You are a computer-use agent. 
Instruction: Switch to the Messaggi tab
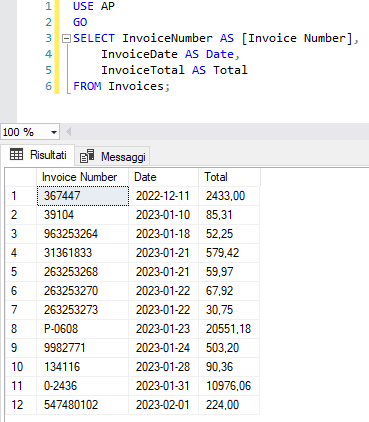[113, 156]
